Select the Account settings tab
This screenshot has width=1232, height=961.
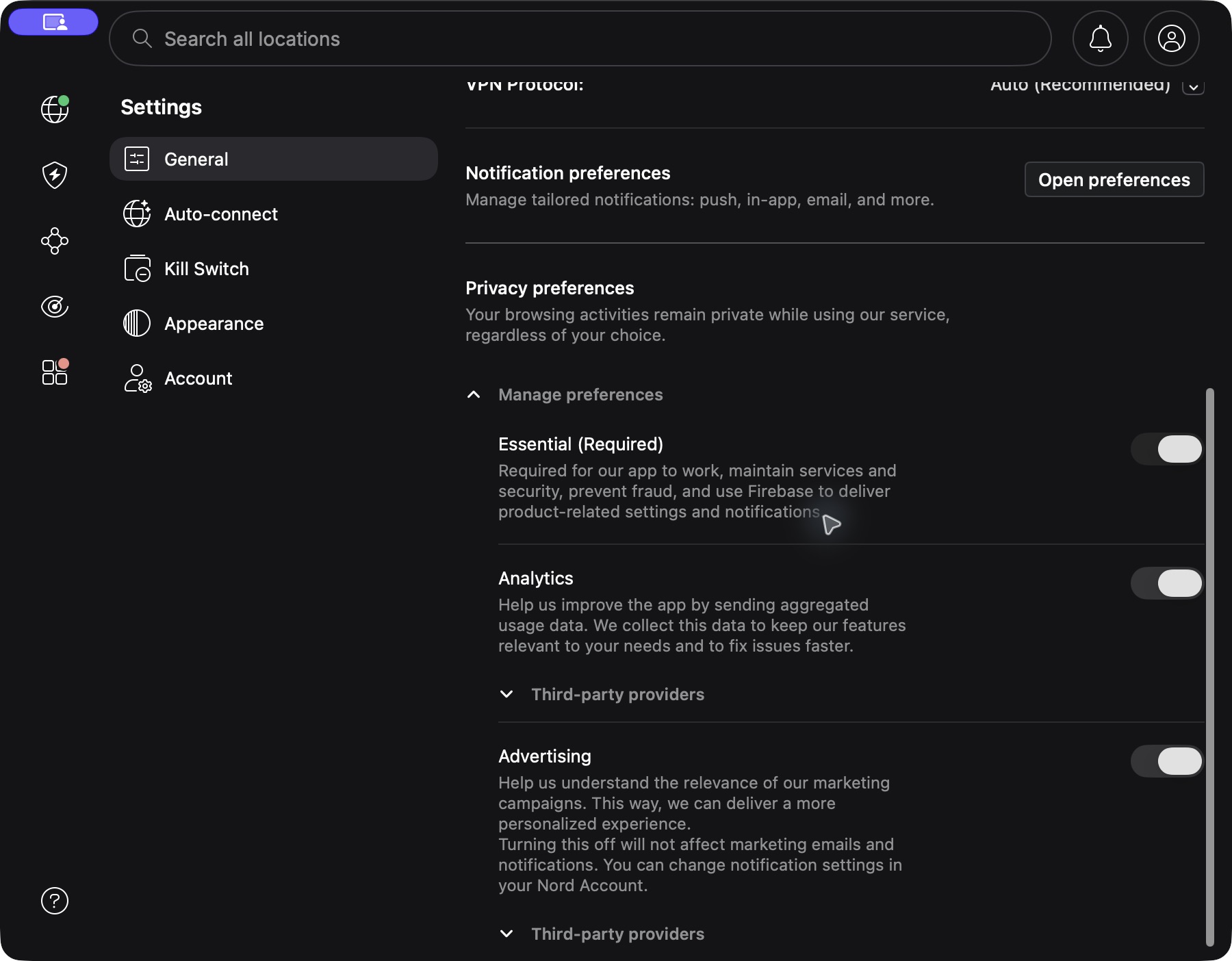coord(274,378)
